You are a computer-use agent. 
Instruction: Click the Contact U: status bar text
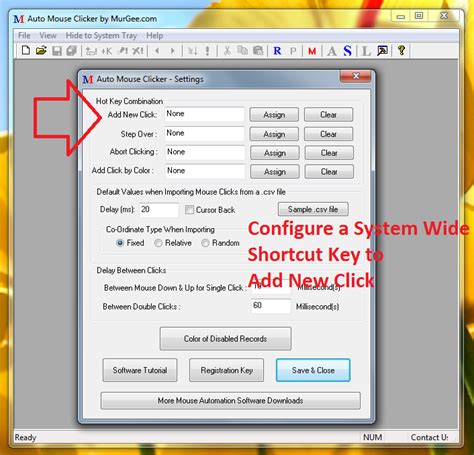(x=429, y=437)
